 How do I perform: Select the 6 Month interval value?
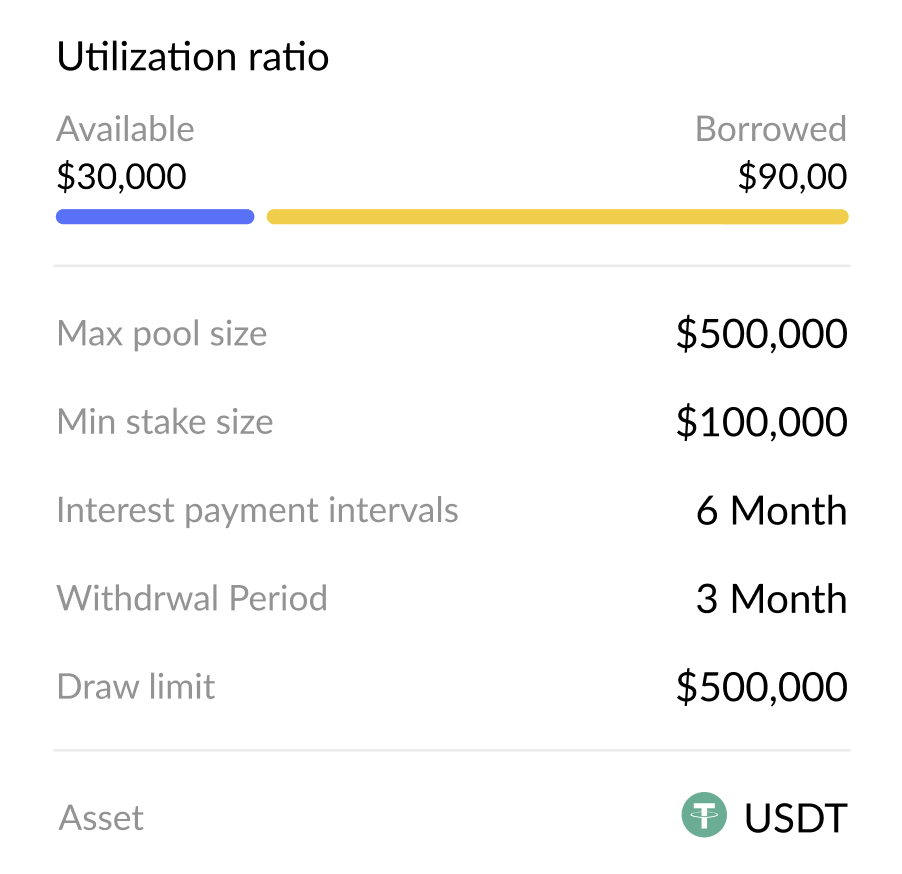pyautogui.click(x=771, y=511)
